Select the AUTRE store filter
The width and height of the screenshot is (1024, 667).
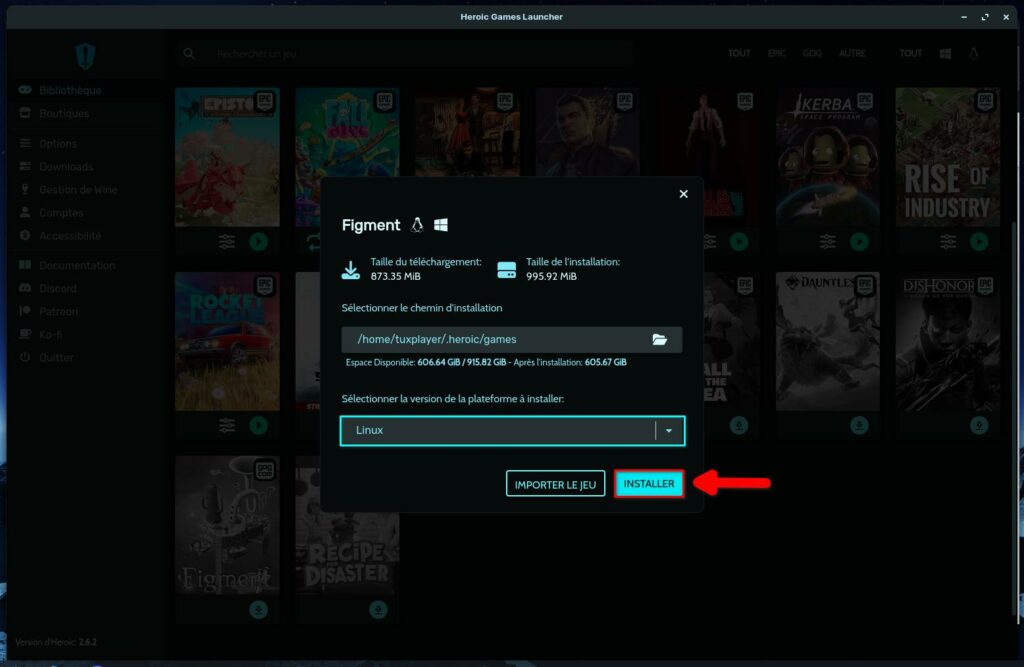pyautogui.click(x=852, y=54)
